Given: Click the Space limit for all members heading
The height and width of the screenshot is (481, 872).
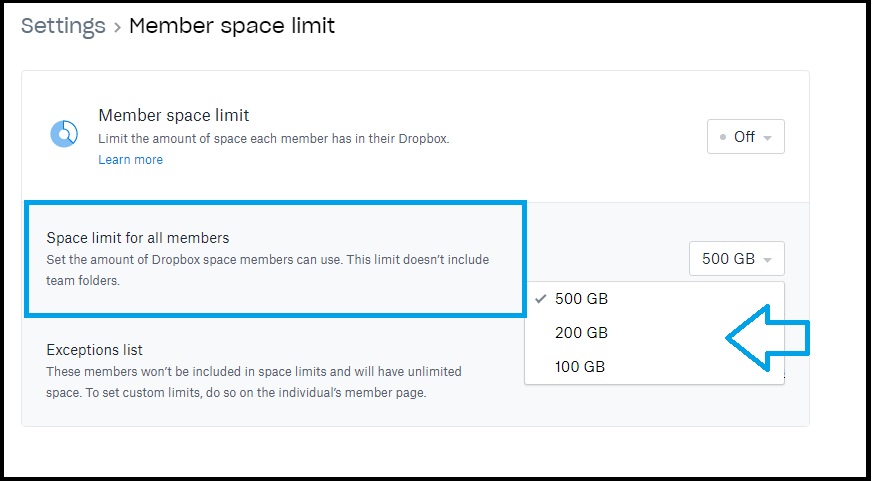Looking at the screenshot, I should (138, 238).
